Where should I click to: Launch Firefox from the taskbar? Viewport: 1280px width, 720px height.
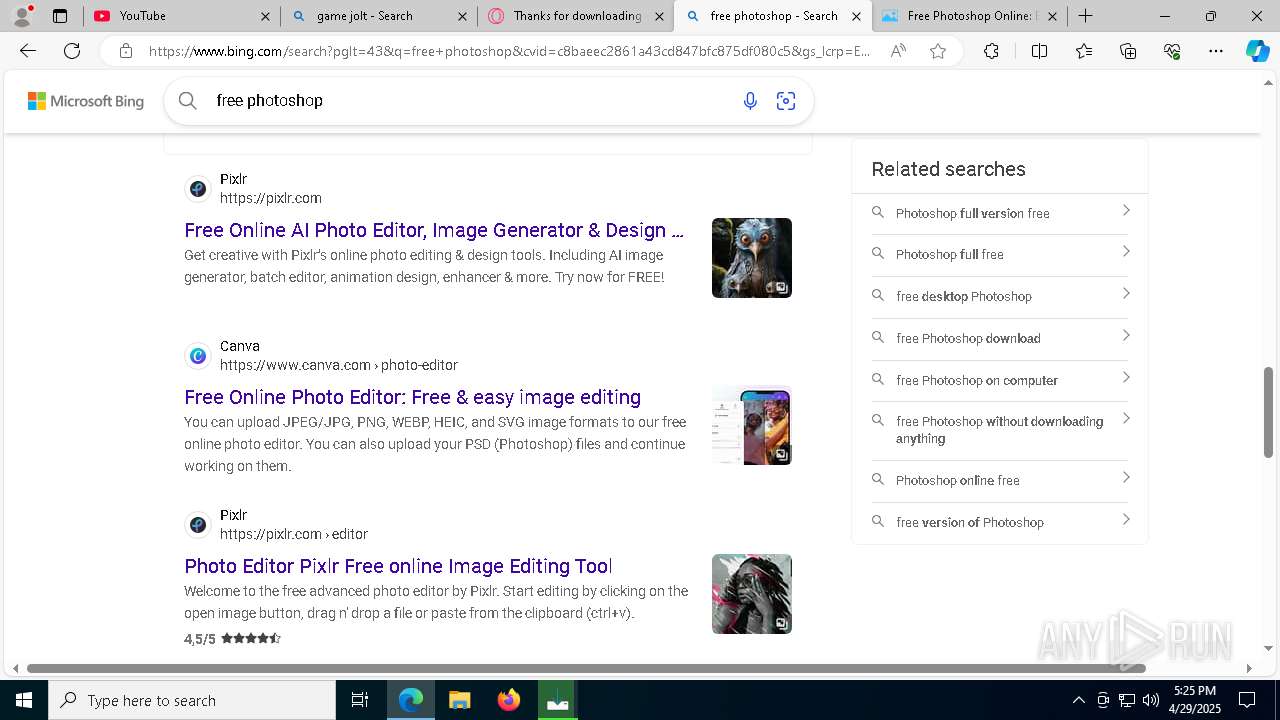point(509,700)
